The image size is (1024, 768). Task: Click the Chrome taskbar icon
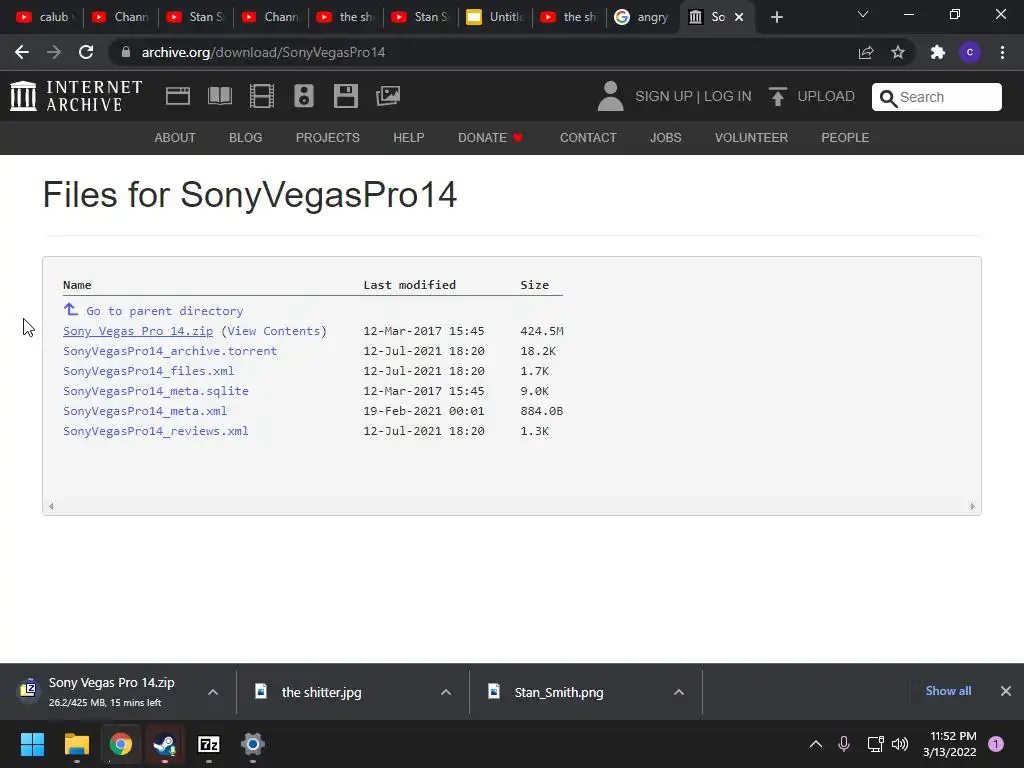click(x=121, y=744)
